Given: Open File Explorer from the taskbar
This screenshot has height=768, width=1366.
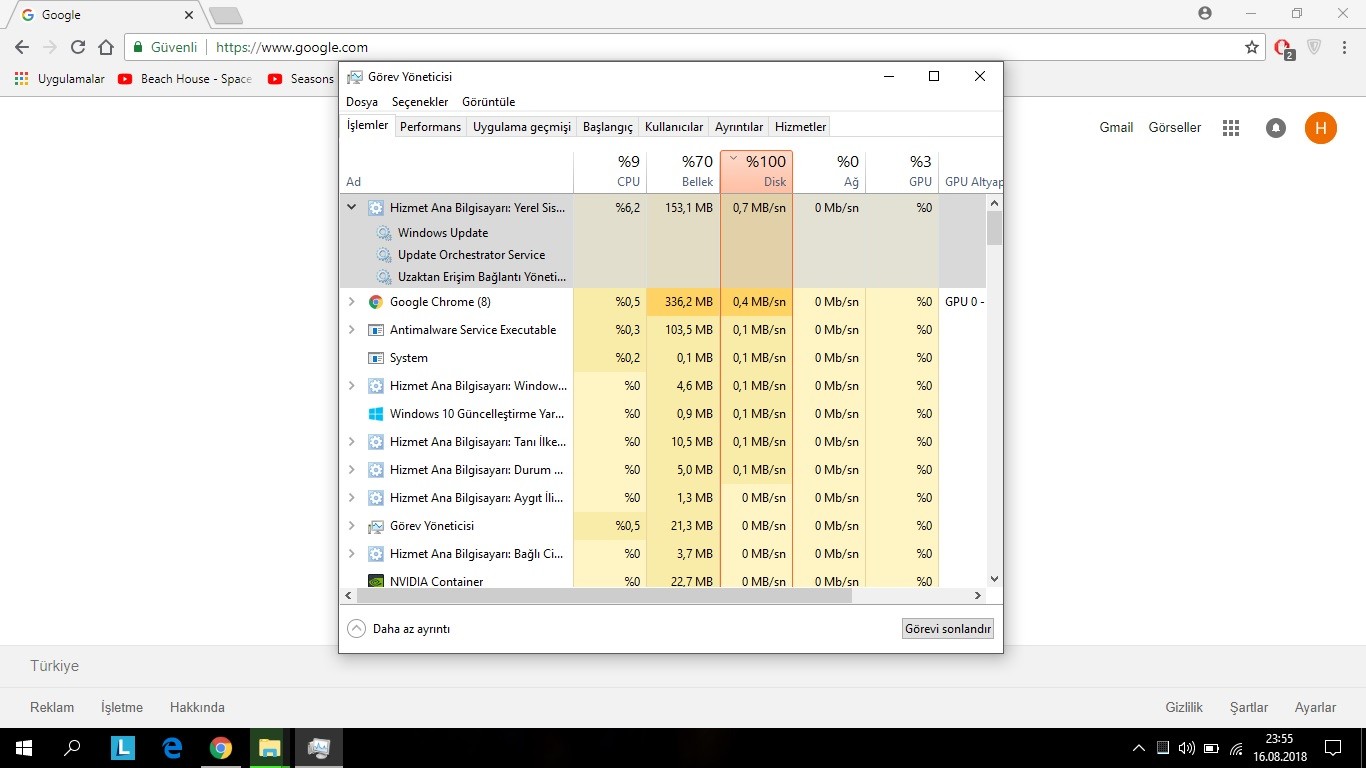Looking at the screenshot, I should pyautogui.click(x=270, y=748).
